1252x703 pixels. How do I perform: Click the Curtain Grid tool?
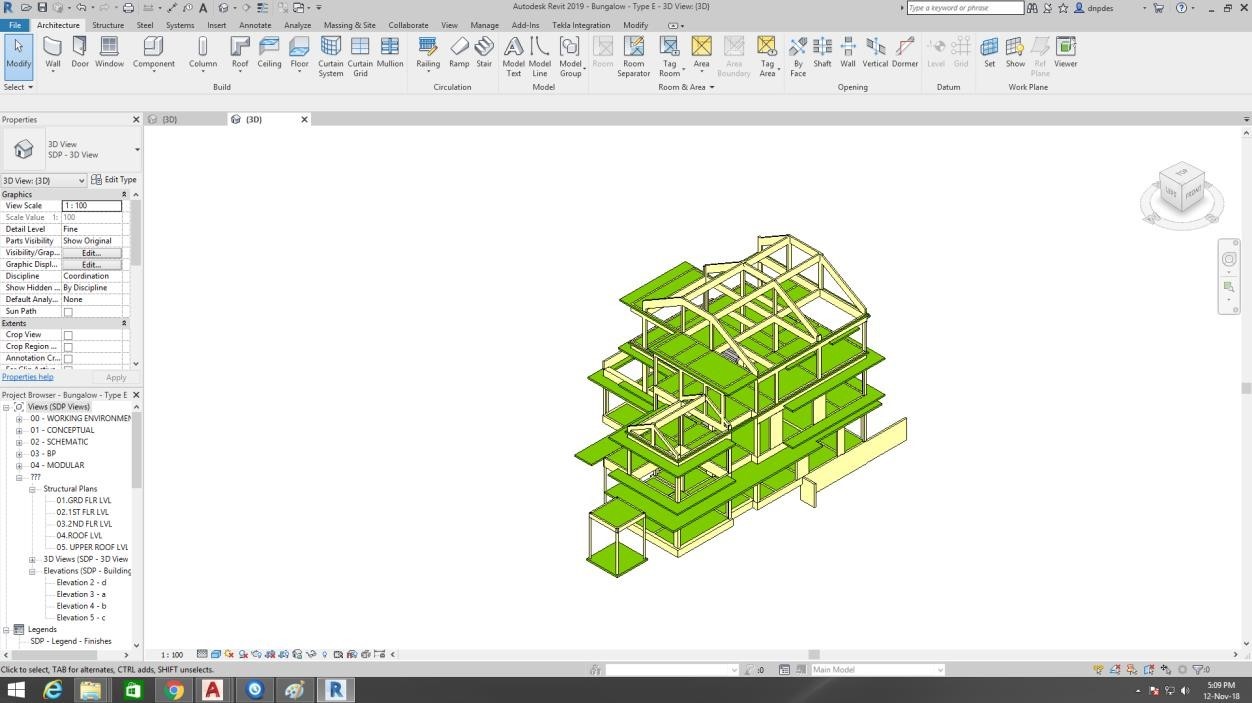360,52
